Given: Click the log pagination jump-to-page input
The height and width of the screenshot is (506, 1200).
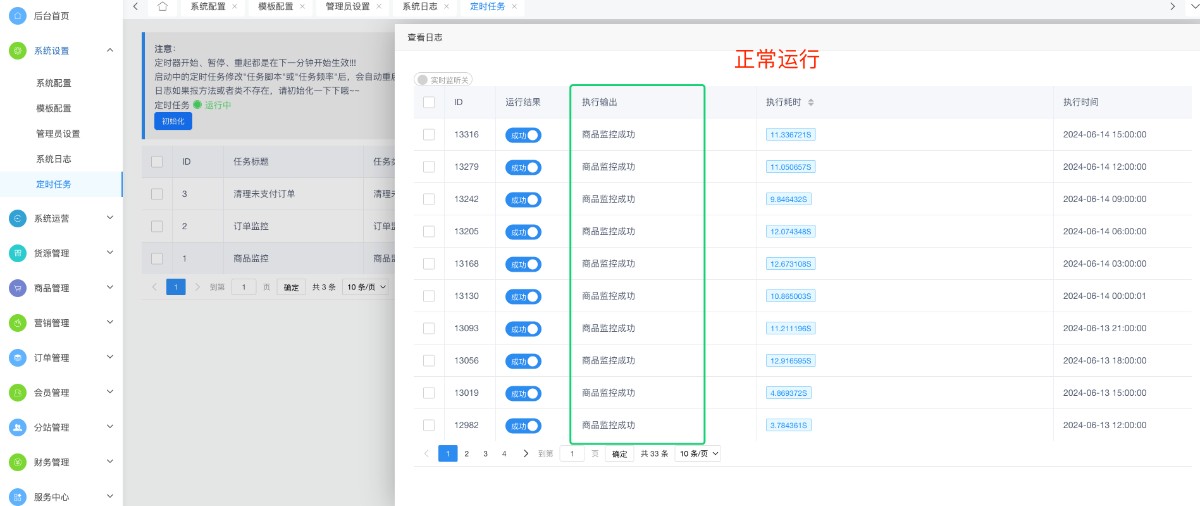Looking at the screenshot, I should coord(572,453).
